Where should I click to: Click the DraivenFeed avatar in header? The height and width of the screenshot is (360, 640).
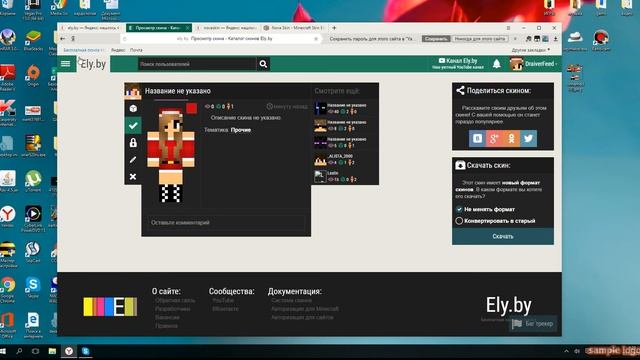tap(516, 64)
